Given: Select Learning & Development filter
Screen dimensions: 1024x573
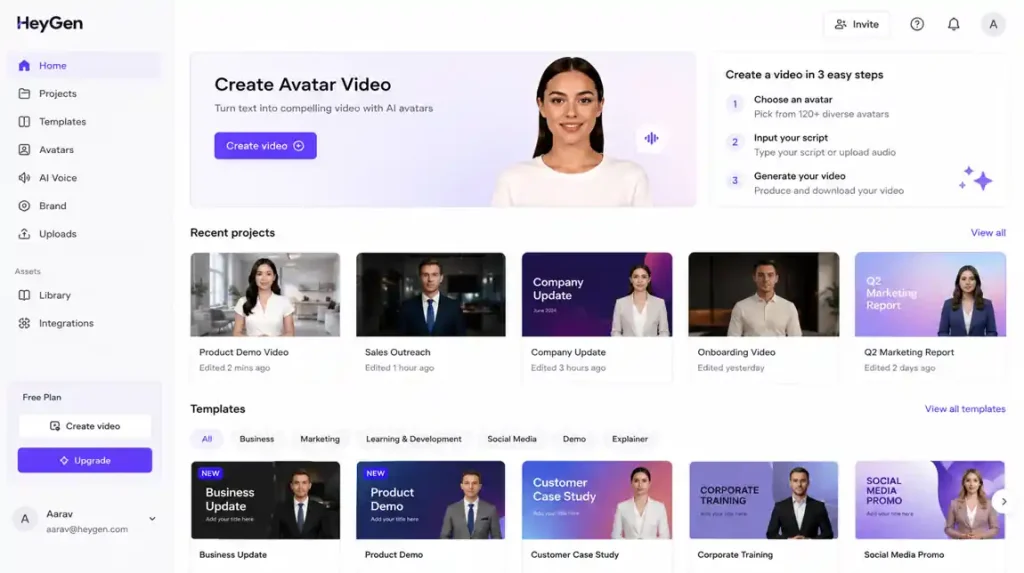Looking at the screenshot, I should pyautogui.click(x=413, y=439).
